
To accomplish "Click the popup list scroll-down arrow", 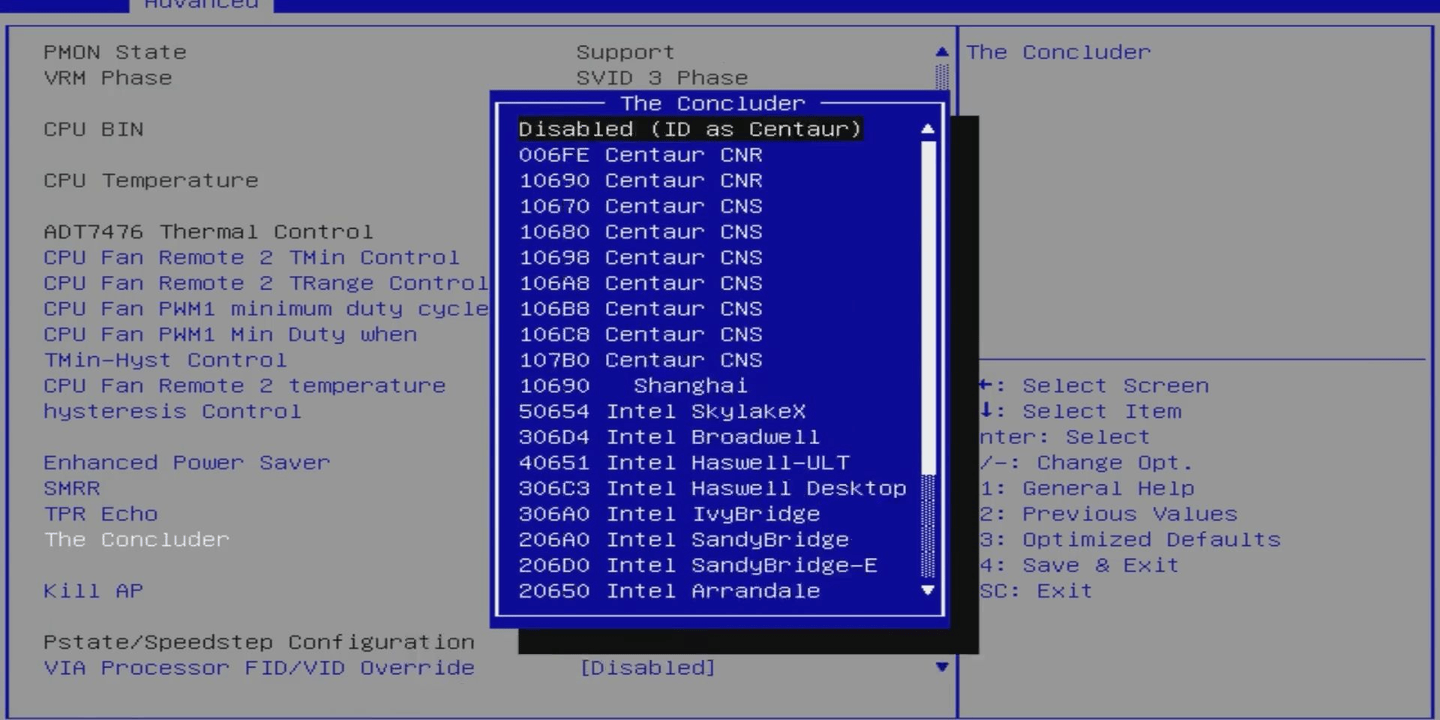I will tap(927, 590).
